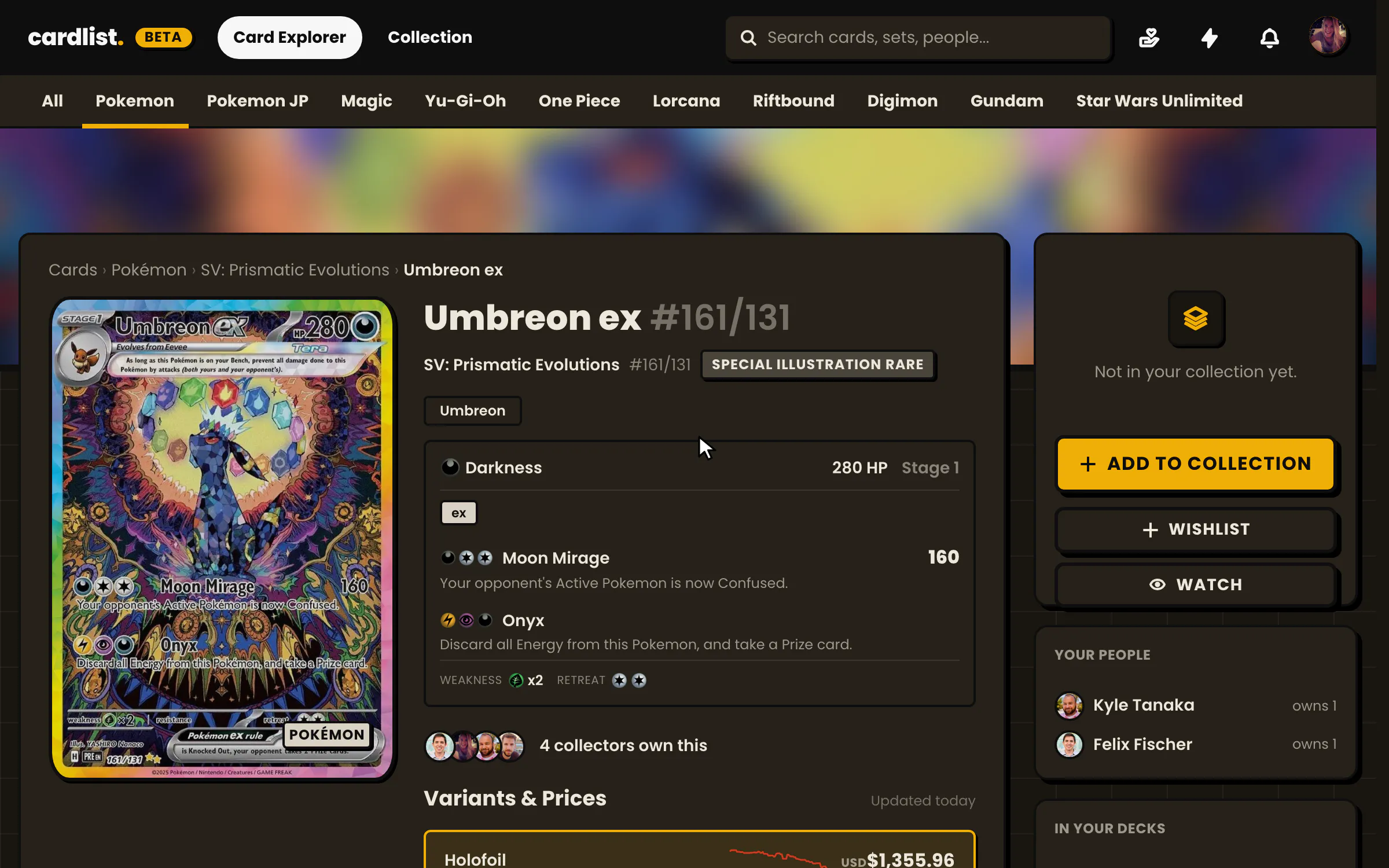This screenshot has height=868, width=1389.
Task: Toggle Watch for this card
Action: (1196, 585)
